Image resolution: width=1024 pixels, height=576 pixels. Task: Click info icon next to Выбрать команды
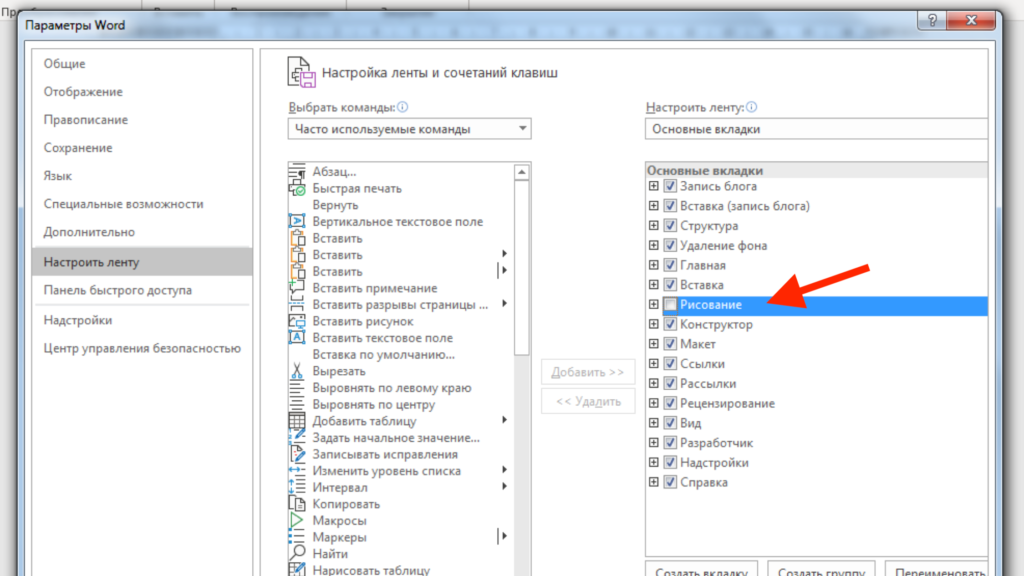[402, 107]
